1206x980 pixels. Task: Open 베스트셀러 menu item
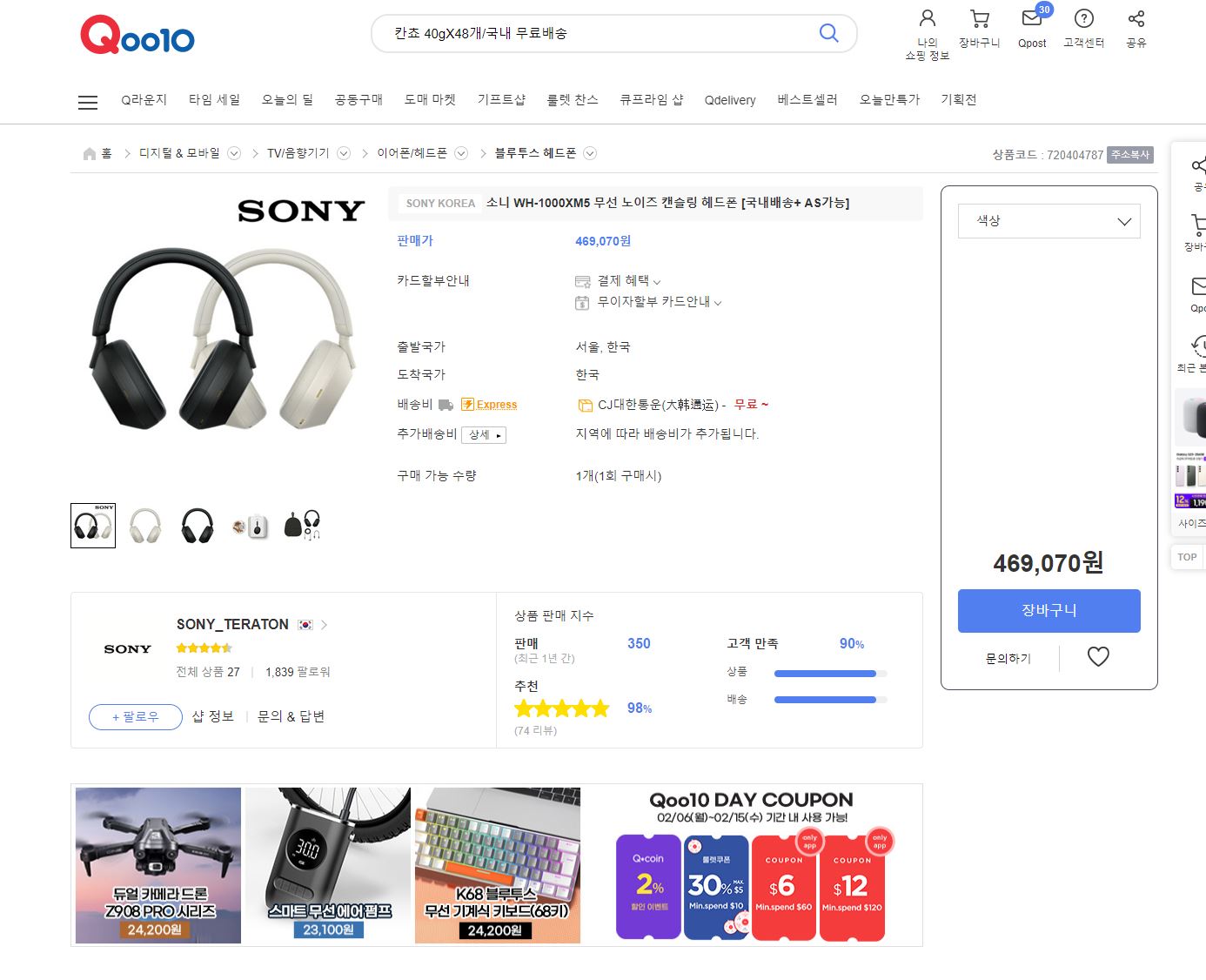click(807, 100)
